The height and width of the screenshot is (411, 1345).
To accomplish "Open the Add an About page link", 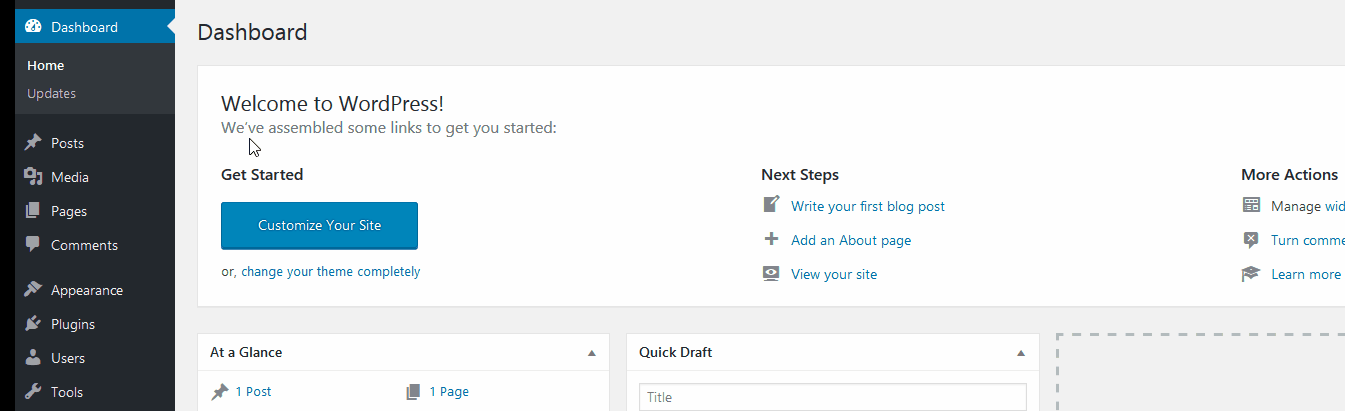I will point(850,240).
